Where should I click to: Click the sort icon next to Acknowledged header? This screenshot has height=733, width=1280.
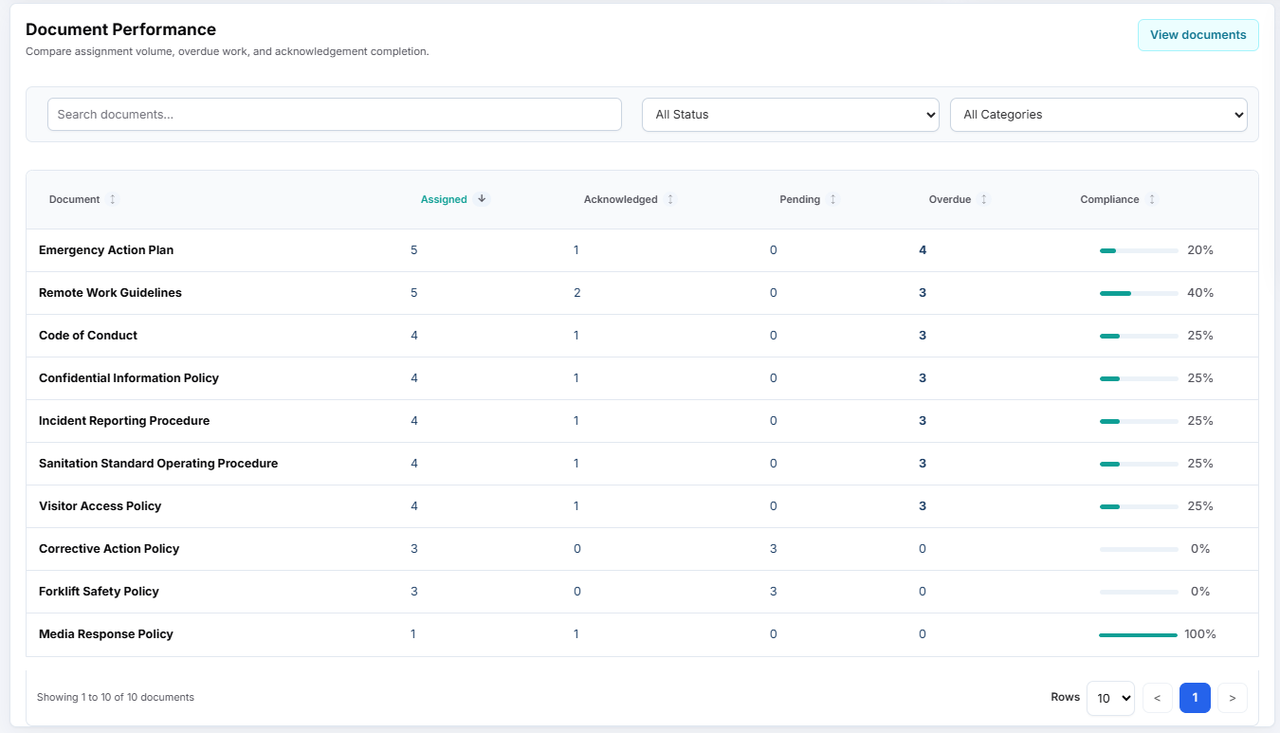670,199
